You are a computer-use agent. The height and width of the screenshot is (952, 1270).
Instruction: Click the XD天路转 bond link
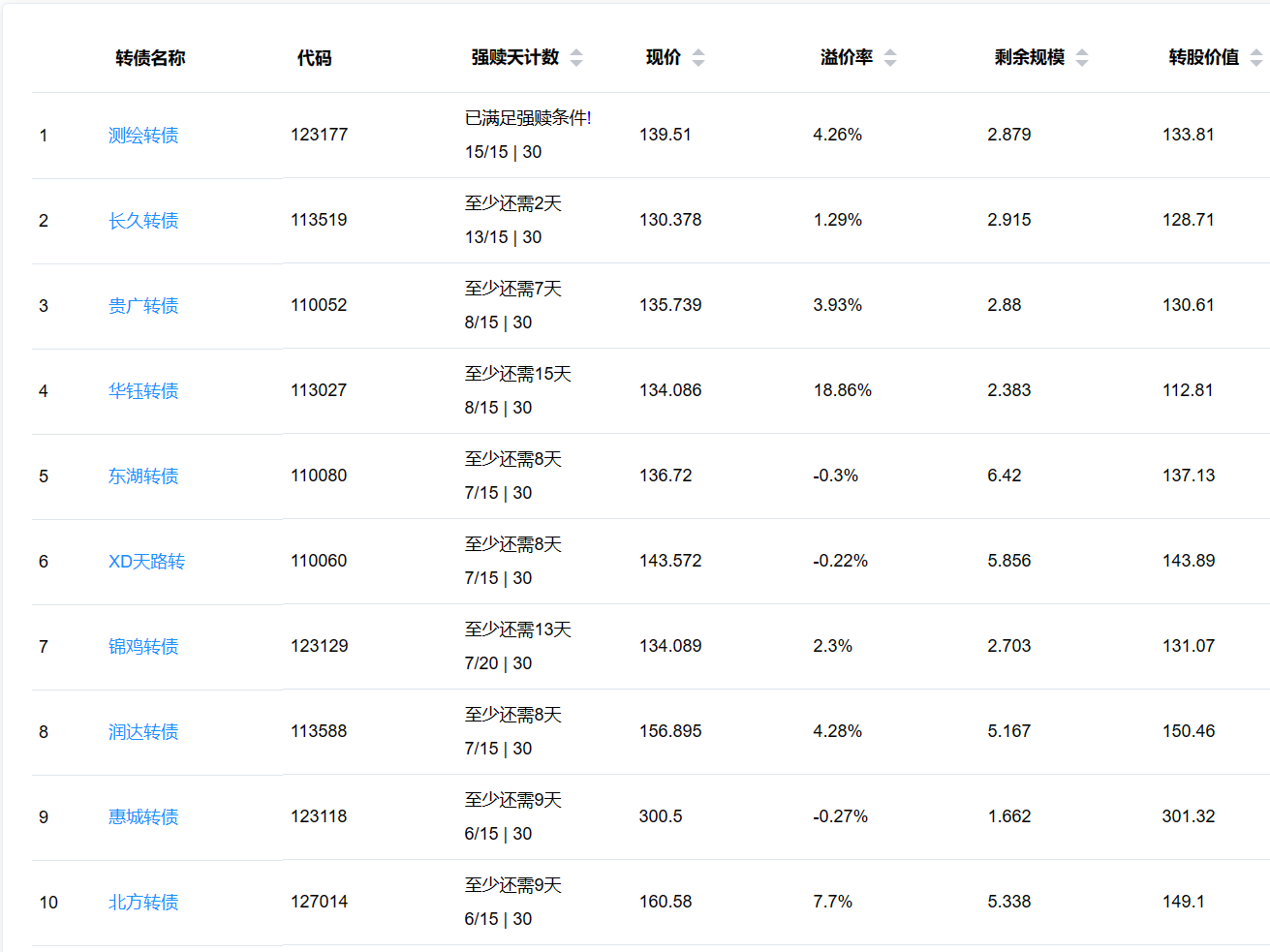(x=146, y=562)
